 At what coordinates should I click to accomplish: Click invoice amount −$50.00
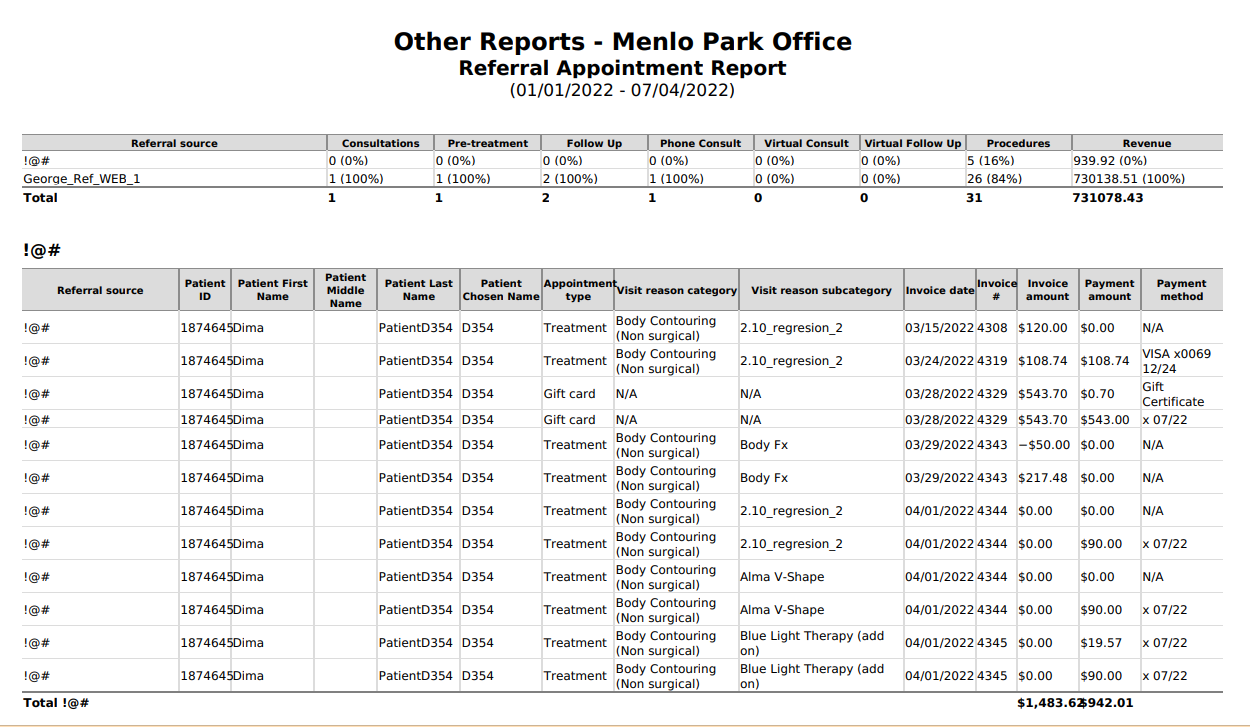click(x=1043, y=445)
